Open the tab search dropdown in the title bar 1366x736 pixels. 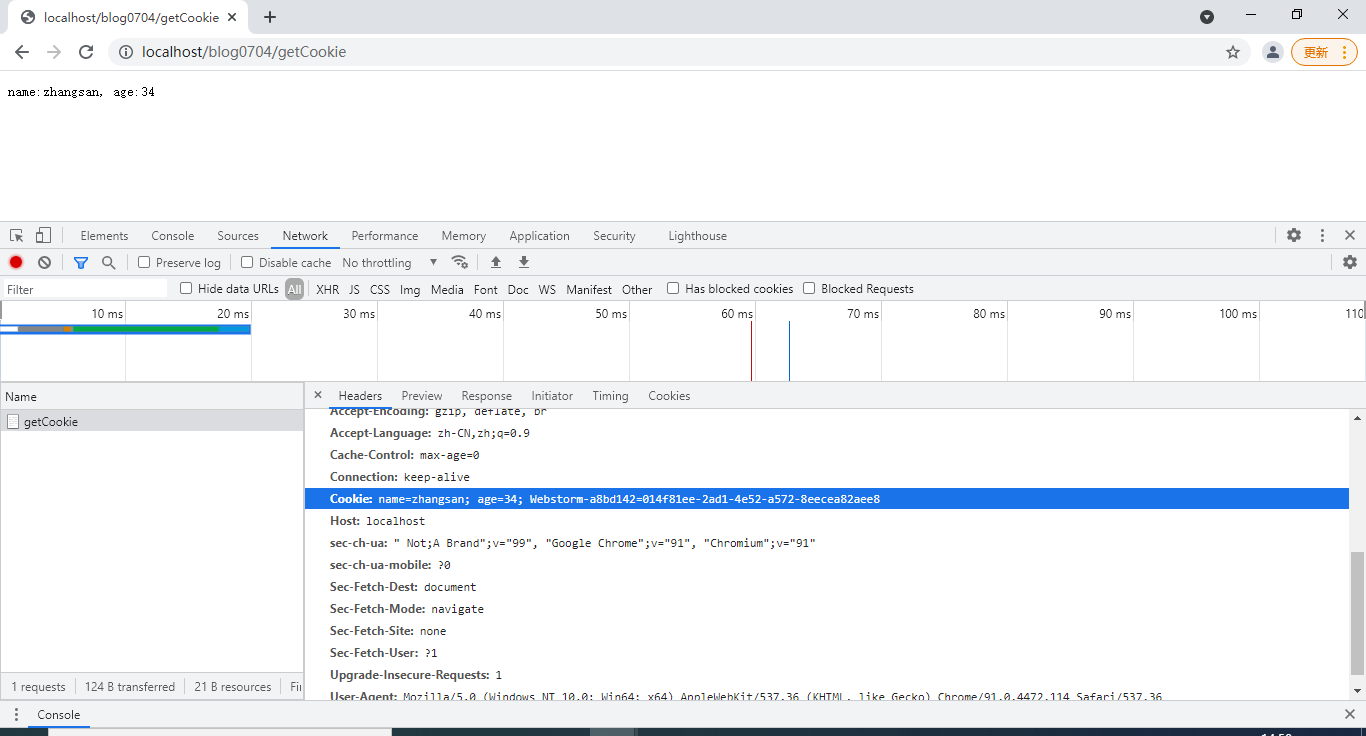coord(1207,17)
